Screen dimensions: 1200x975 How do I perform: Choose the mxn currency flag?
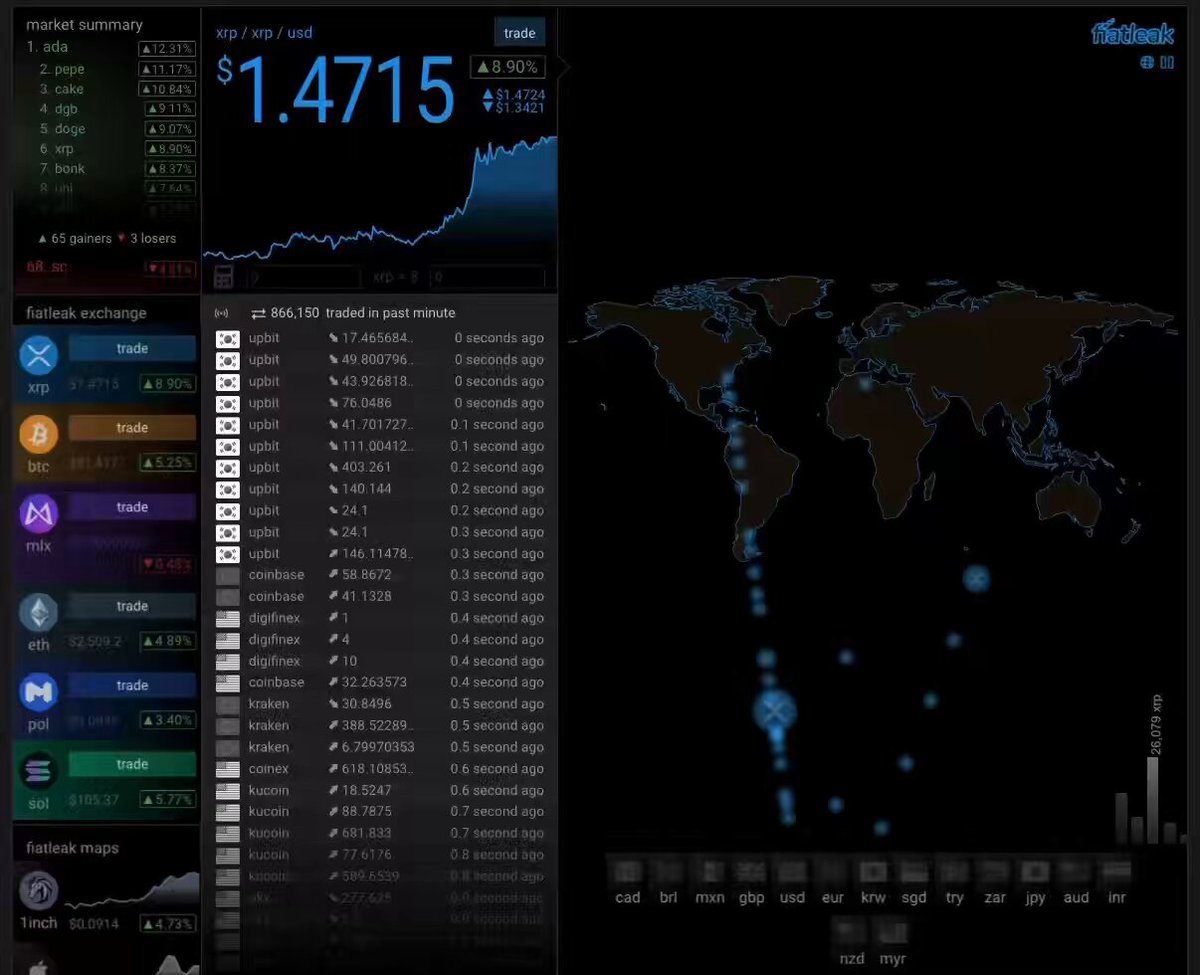tap(710, 871)
